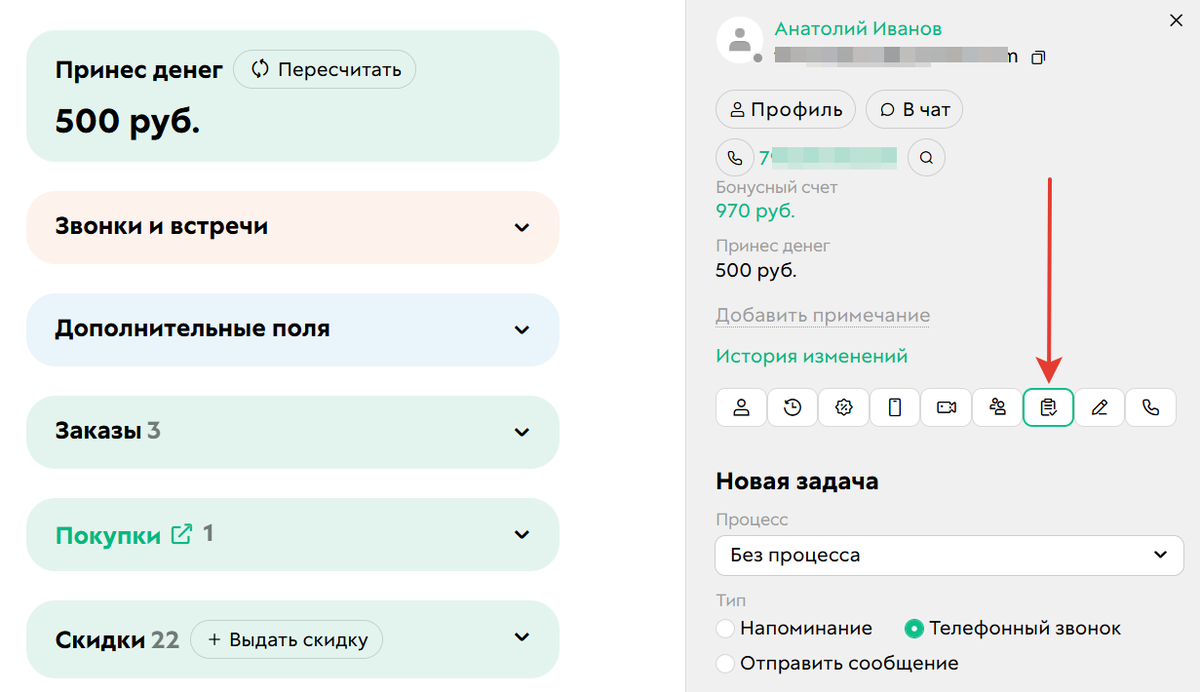
Task: Select the Телефонный звонок radio button
Action: click(913, 629)
